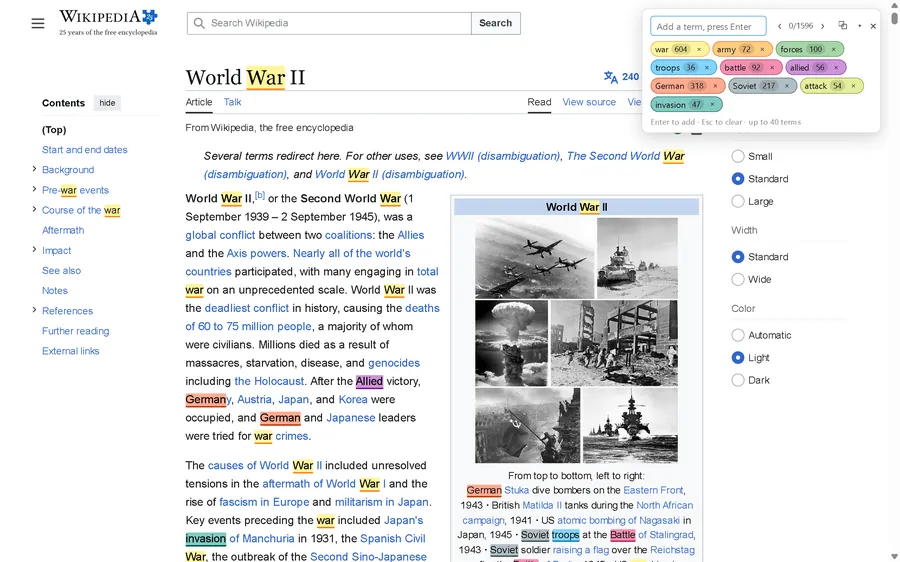Open 'Start and end dates' contents entry
The width and height of the screenshot is (900, 562).
click(84, 150)
